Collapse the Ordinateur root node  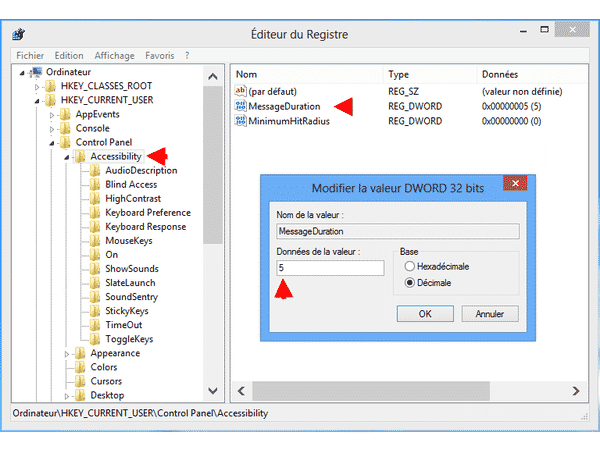pos(22,73)
